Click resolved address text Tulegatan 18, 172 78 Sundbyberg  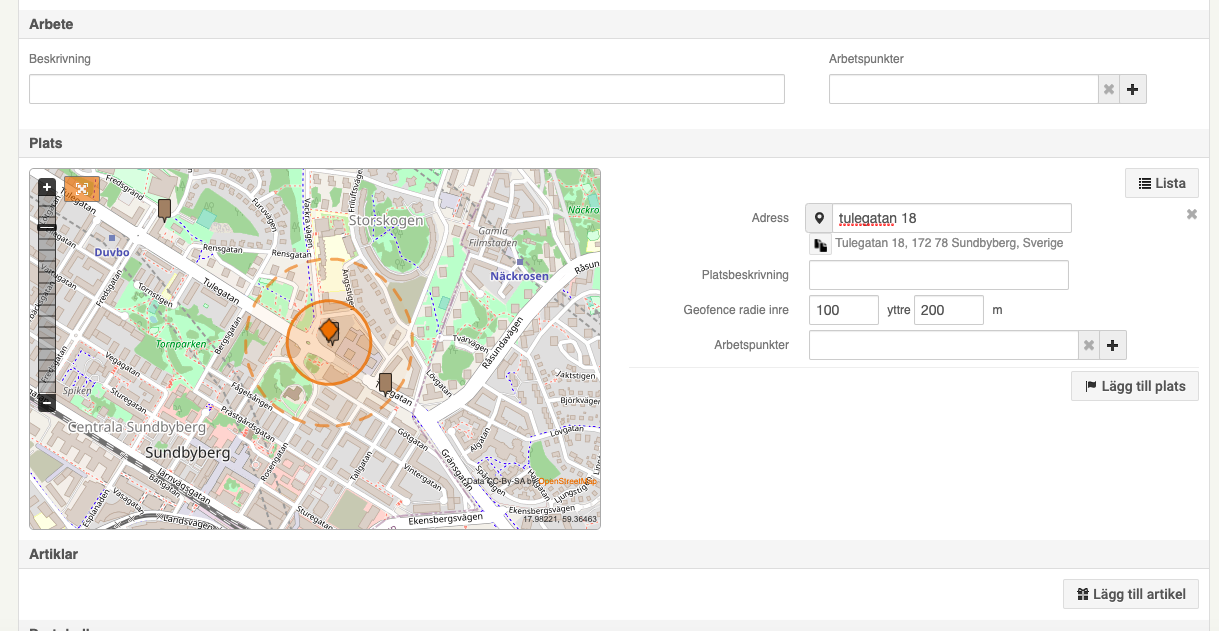coord(949,243)
